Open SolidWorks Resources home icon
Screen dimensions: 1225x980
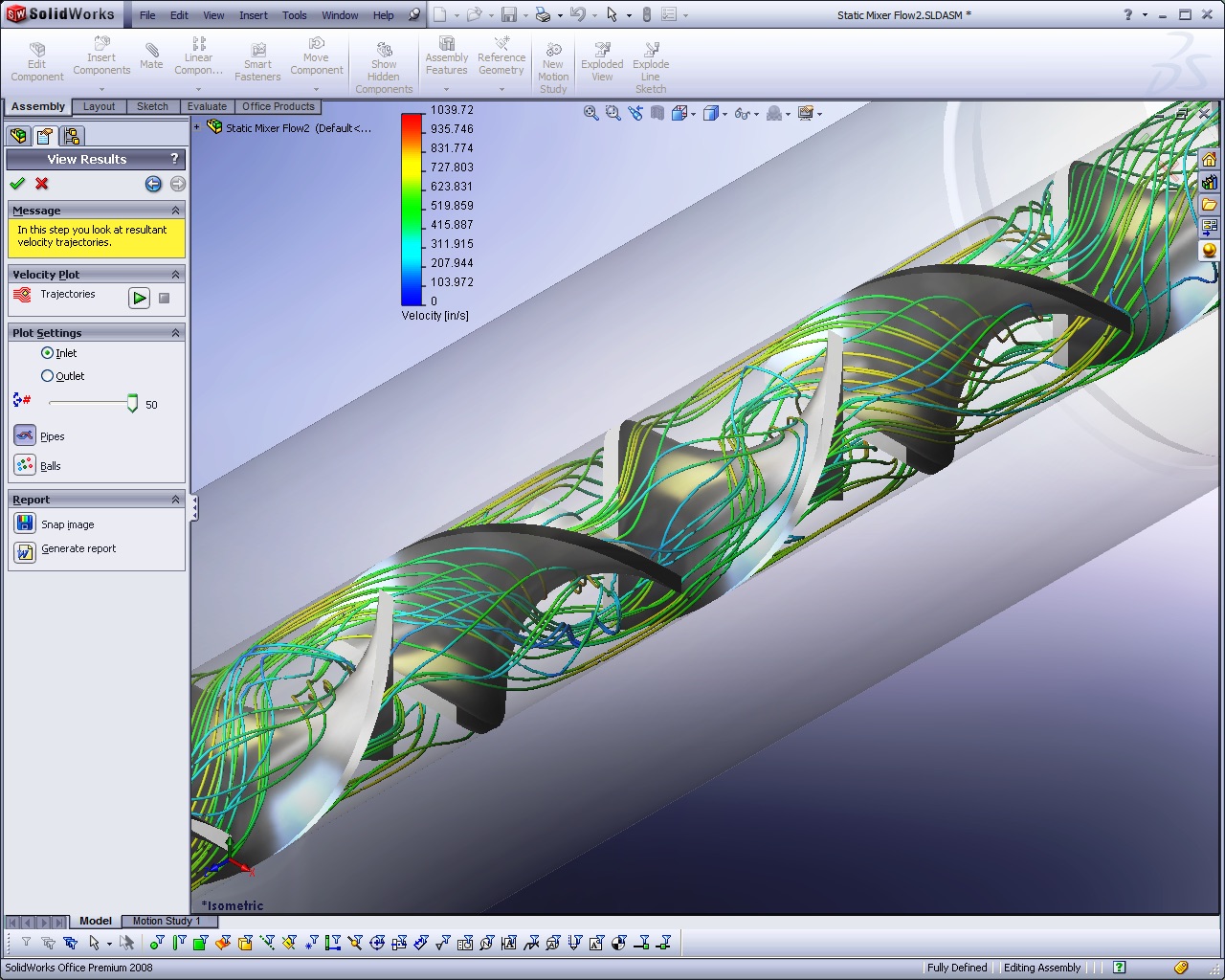(1210, 159)
